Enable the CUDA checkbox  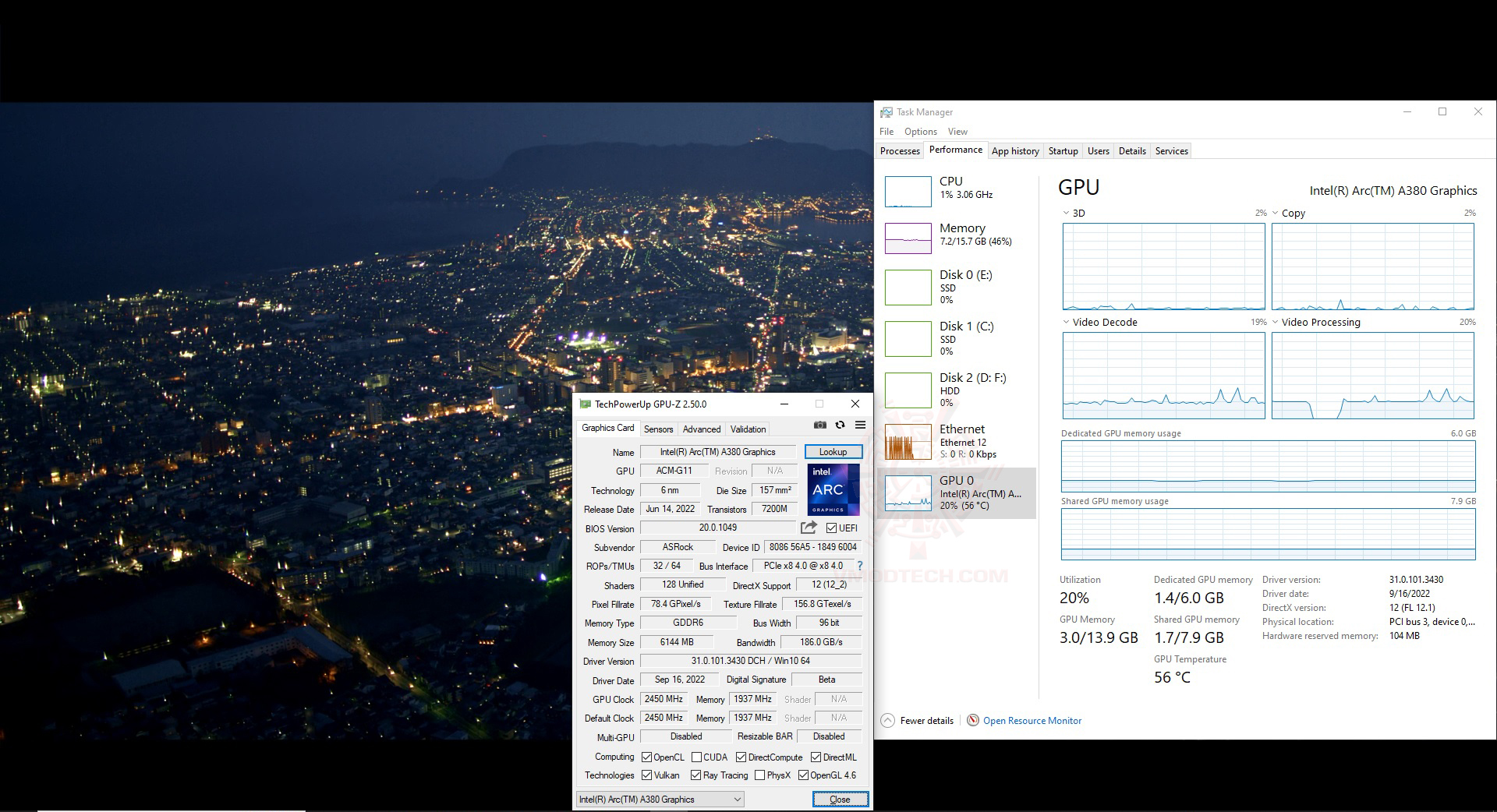tap(697, 757)
